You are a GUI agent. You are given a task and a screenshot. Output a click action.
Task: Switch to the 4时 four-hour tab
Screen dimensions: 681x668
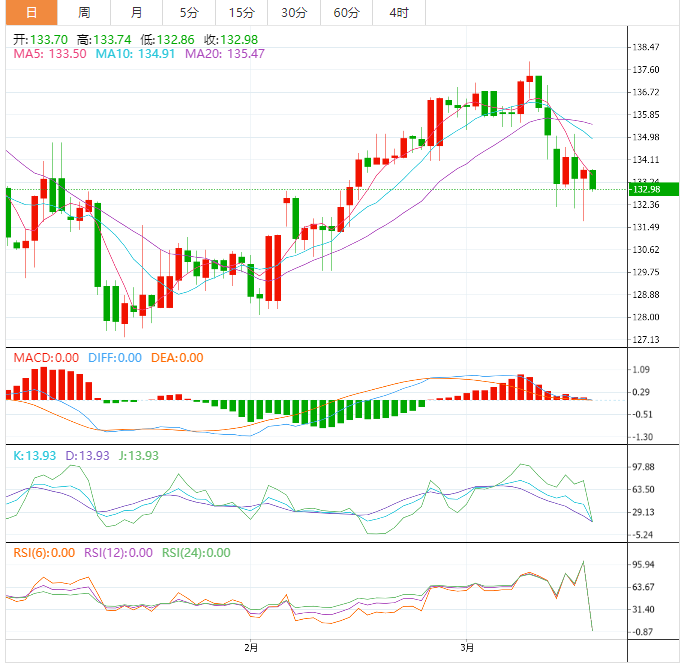click(x=399, y=13)
